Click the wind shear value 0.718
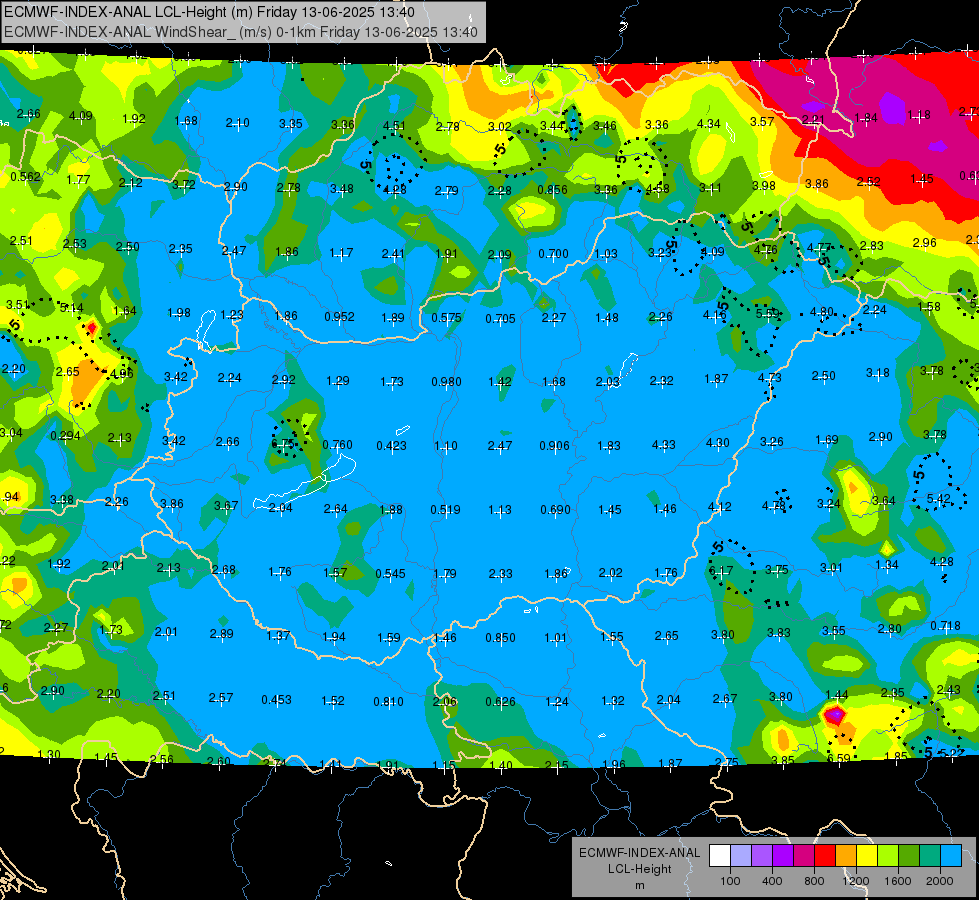This screenshot has width=979, height=900. point(945,626)
